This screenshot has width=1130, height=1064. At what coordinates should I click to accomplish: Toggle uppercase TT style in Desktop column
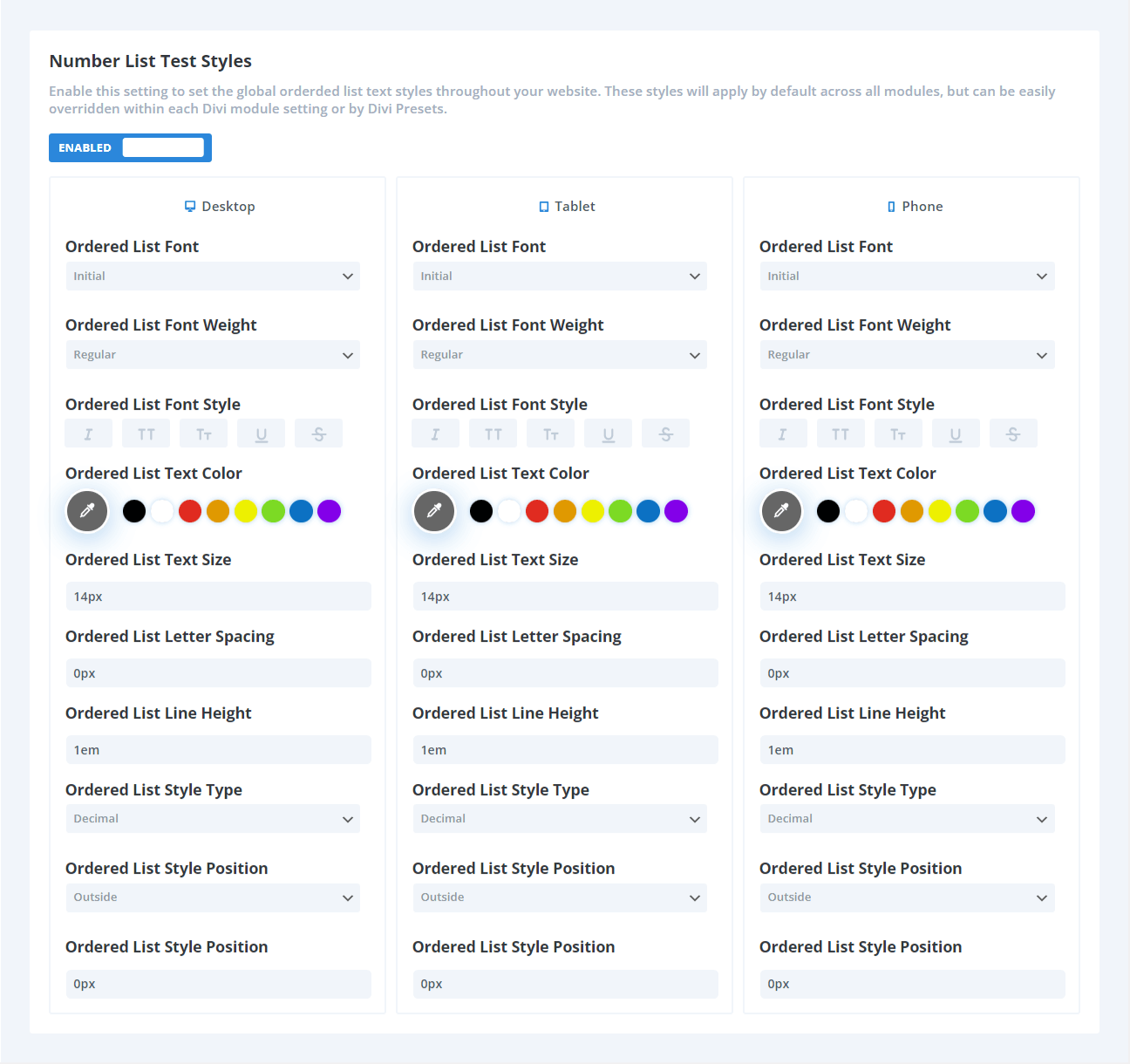click(x=146, y=433)
